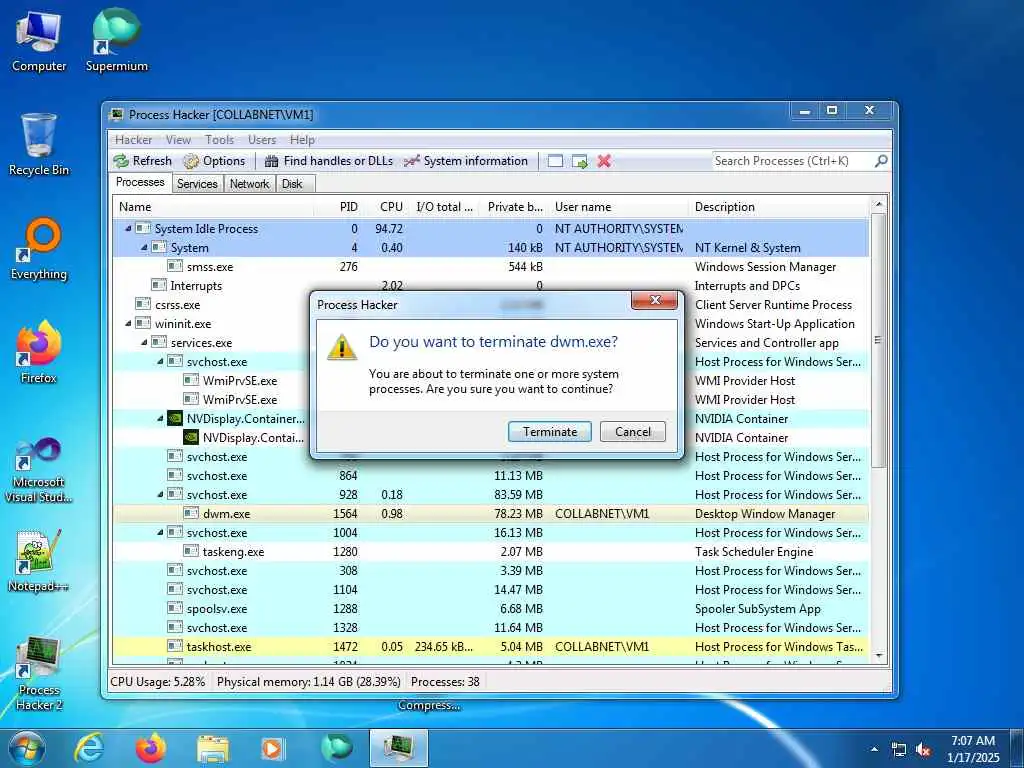Viewport: 1024px width, 768px height.
Task: Open Windows Media Player from taskbar
Action: (x=272, y=748)
